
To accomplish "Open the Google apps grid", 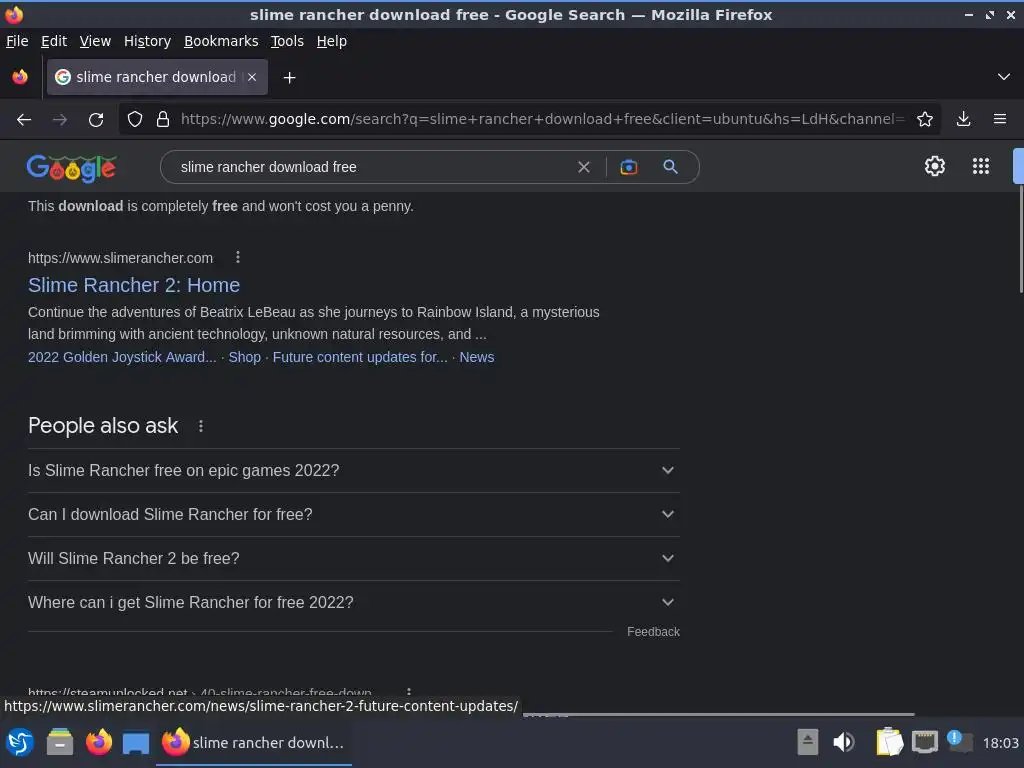I will click(x=980, y=167).
